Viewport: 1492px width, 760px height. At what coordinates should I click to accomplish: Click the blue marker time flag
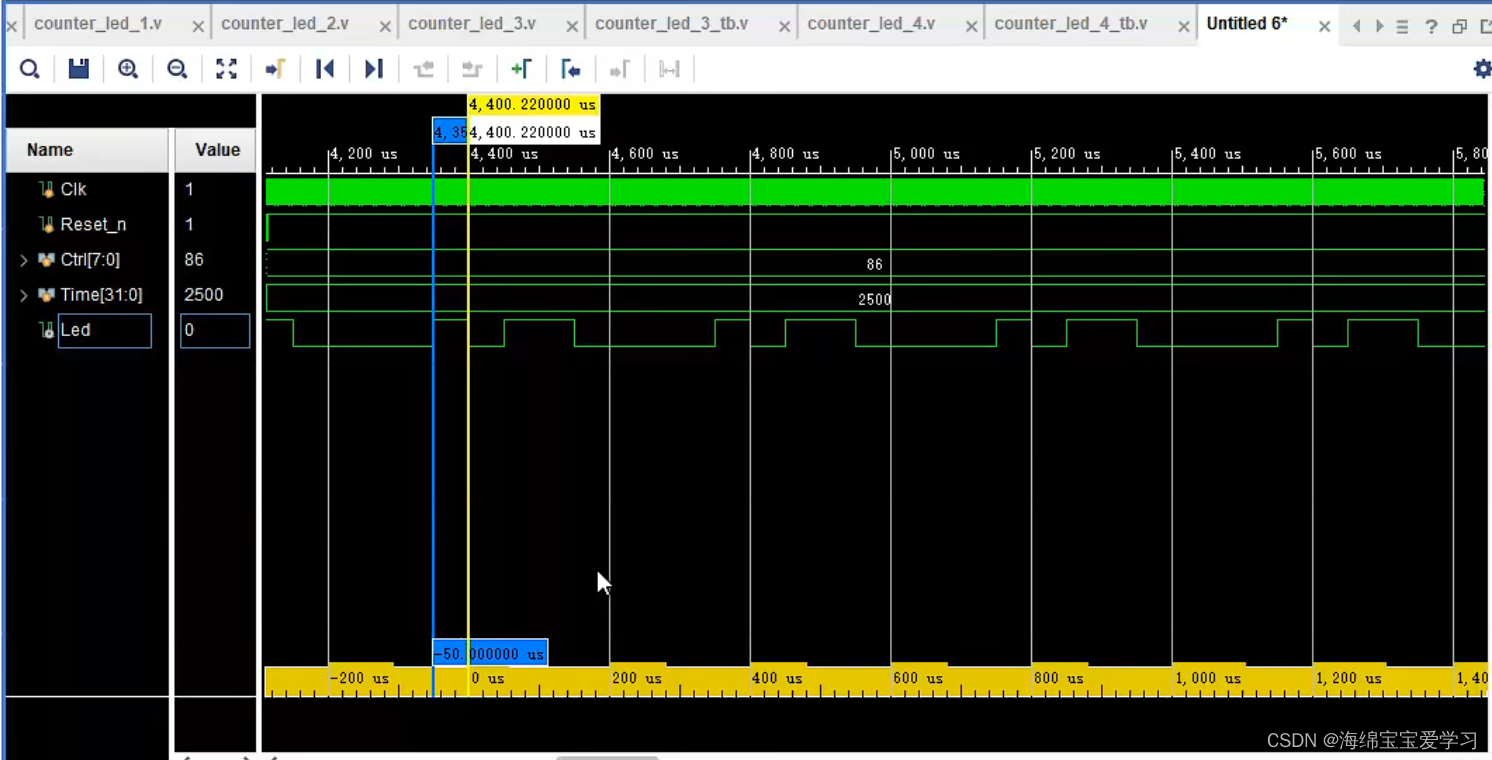tap(449, 131)
